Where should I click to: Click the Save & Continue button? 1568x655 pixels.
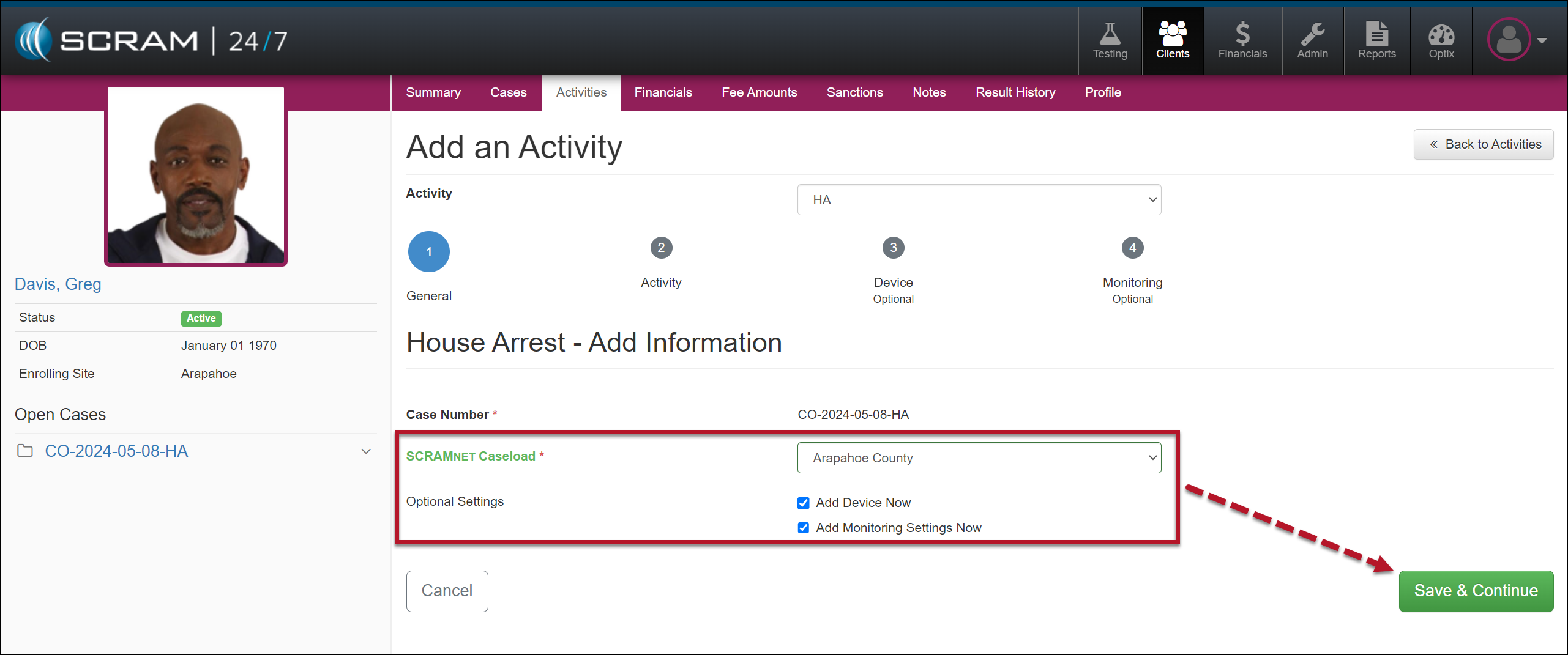1476,591
